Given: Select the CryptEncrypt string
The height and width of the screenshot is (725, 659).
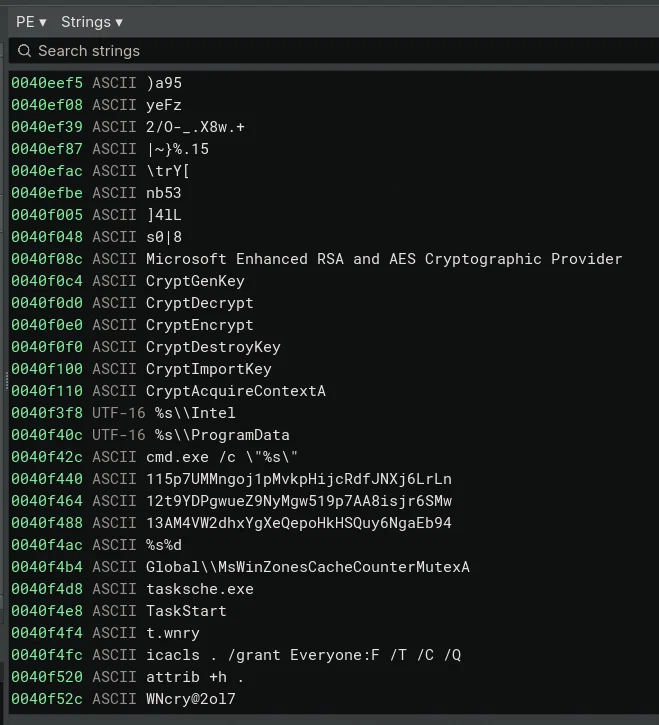Looking at the screenshot, I should [200, 325].
